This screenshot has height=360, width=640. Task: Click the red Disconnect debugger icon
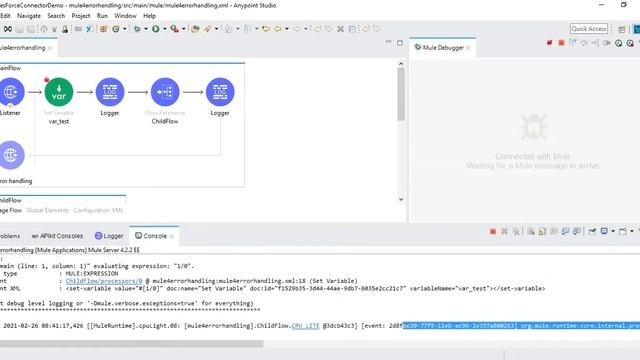point(549,43)
